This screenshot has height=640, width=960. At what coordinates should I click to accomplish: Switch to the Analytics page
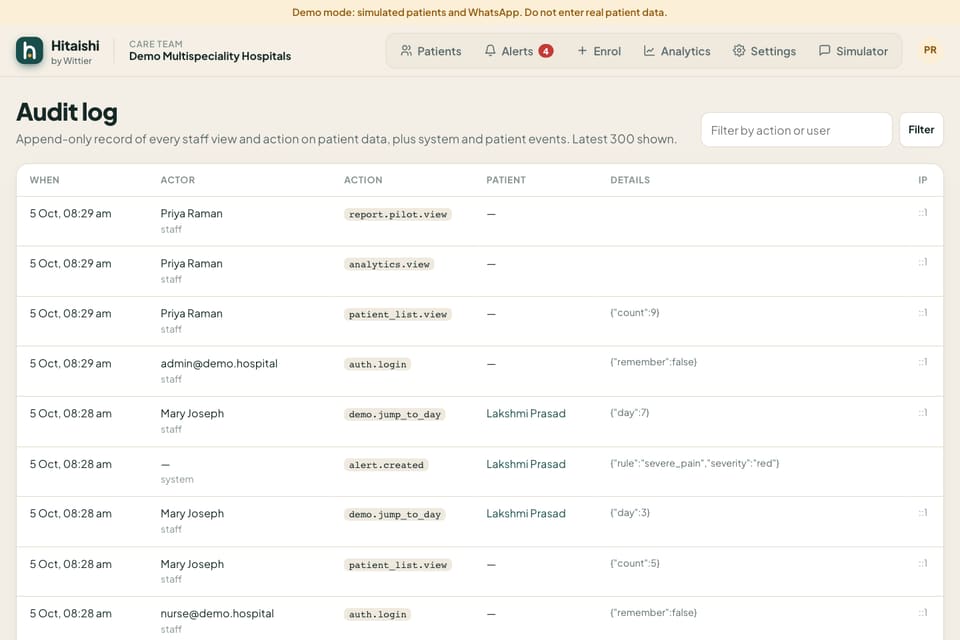click(x=677, y=51)
